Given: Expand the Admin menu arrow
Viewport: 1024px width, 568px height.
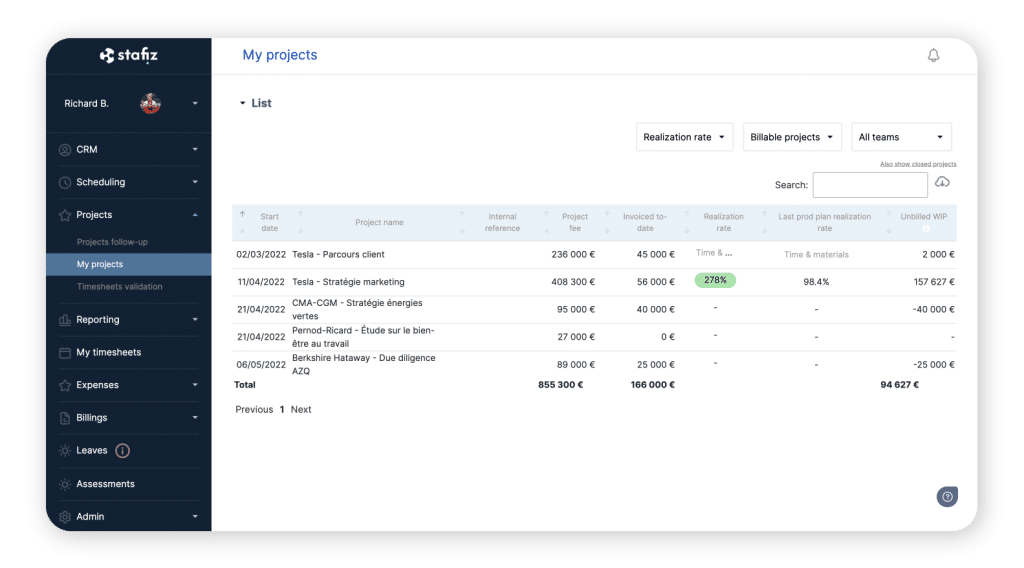Looking at the screenshot, I should 195,516.
